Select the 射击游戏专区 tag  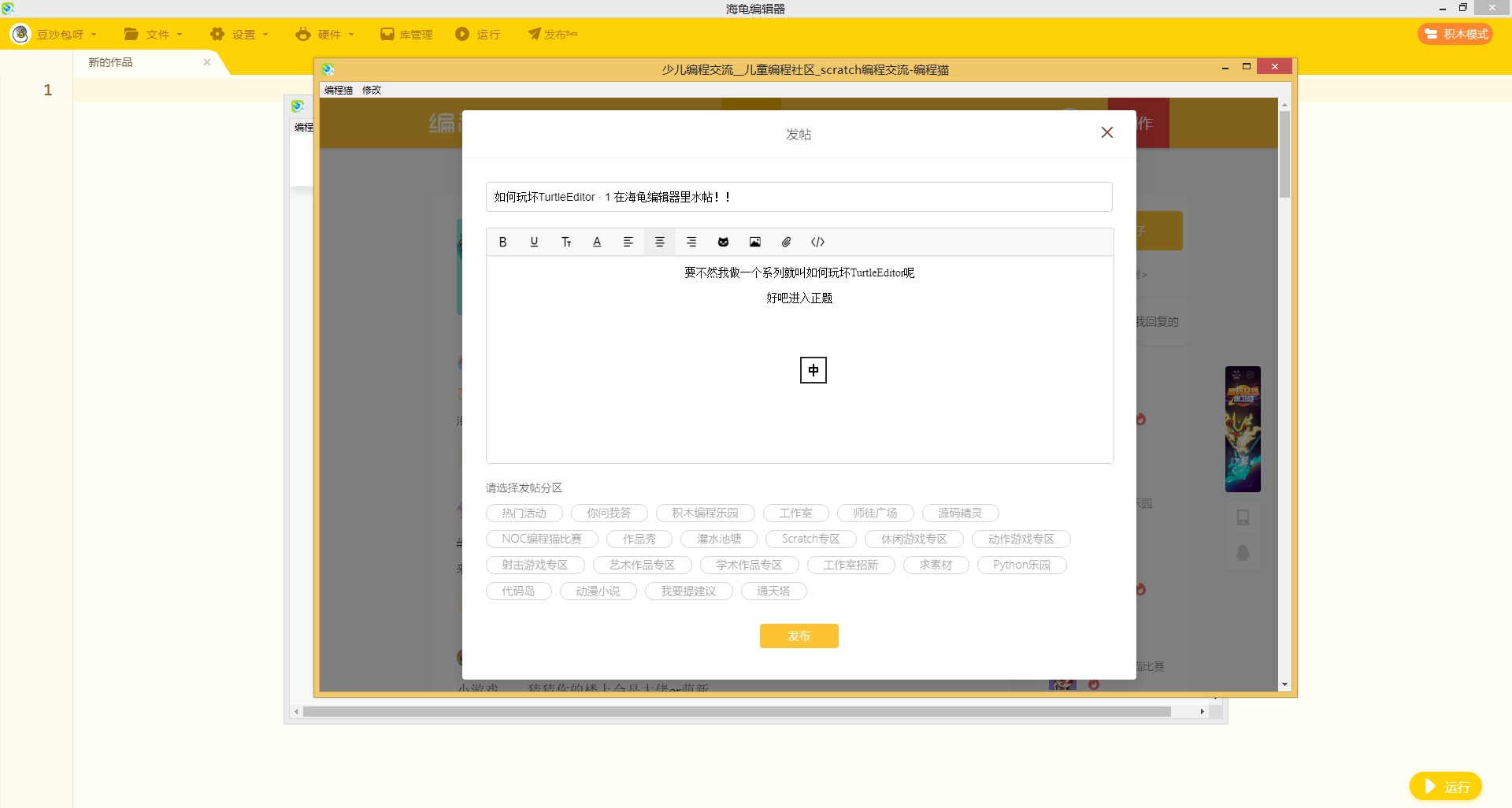(x=535, y=565)
